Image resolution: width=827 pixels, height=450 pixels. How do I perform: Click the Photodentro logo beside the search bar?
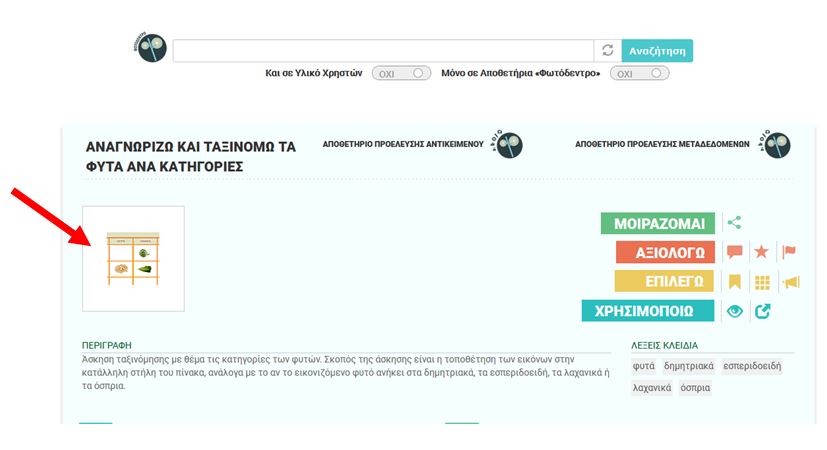(x=151, y=48)
